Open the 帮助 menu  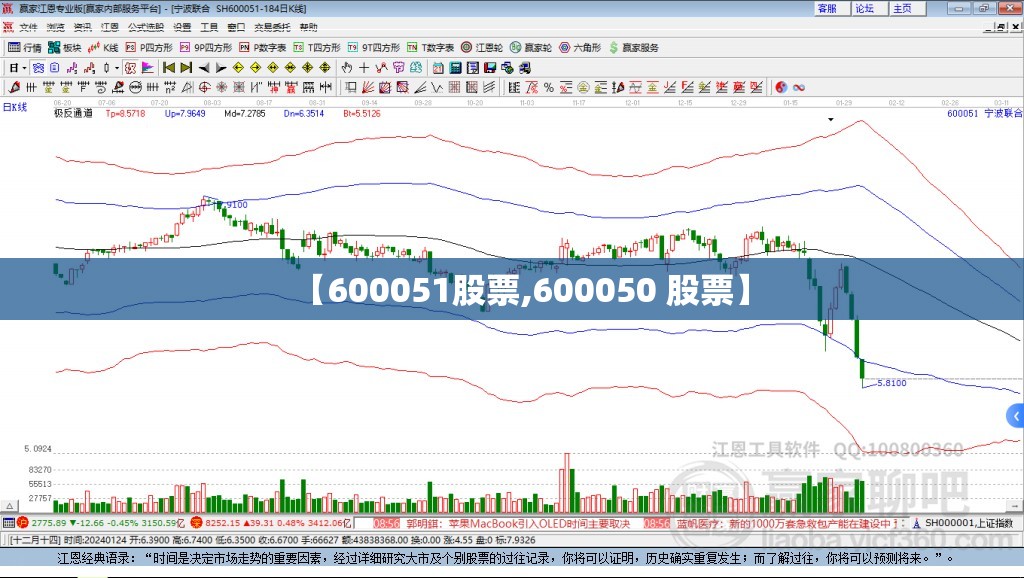click(308, 27)
